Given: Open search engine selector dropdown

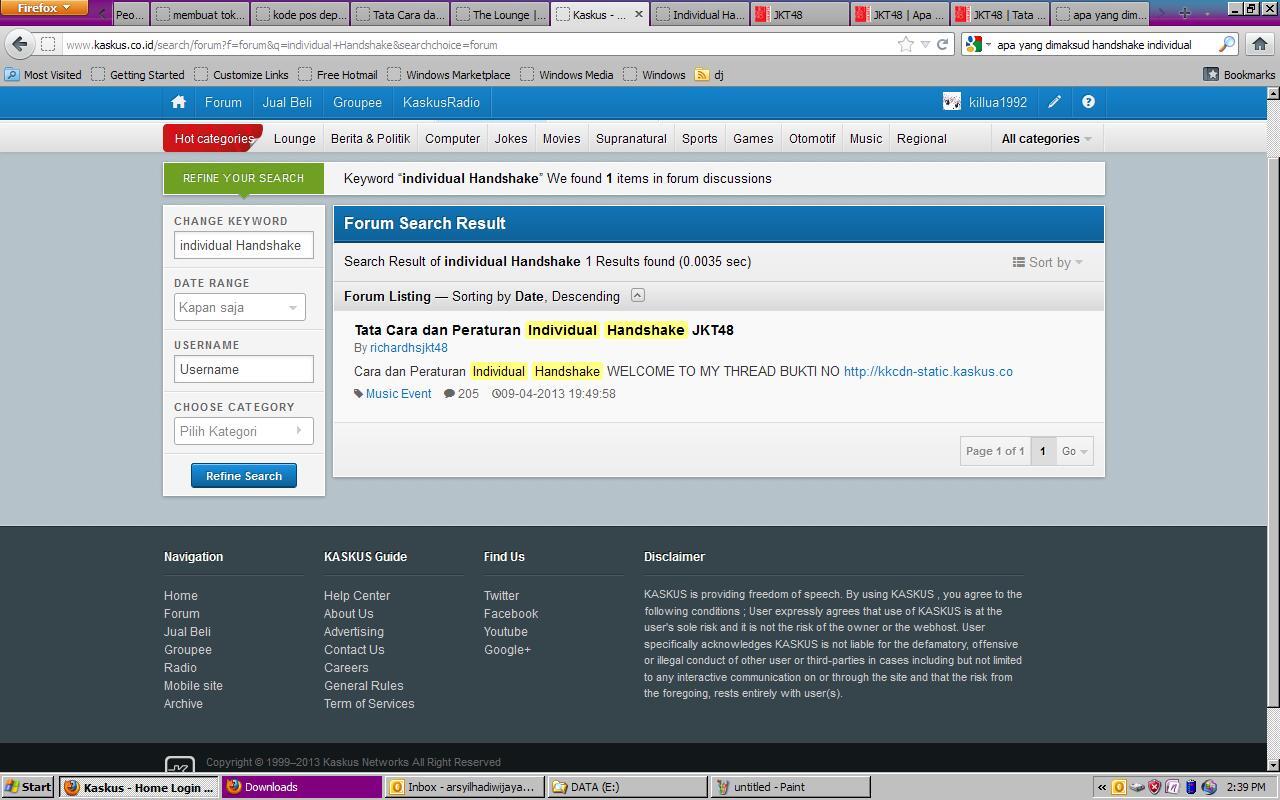Looking at the screenshot, I should click(978, 44).
